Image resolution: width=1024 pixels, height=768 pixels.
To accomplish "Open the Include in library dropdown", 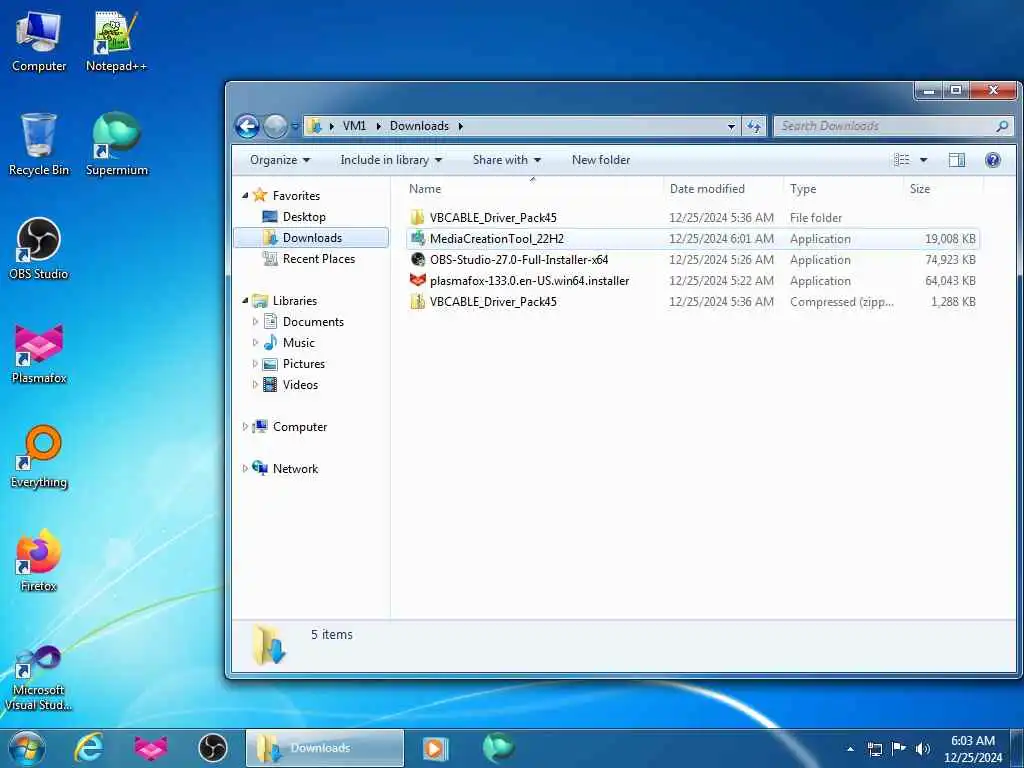I will coord(391,160).
